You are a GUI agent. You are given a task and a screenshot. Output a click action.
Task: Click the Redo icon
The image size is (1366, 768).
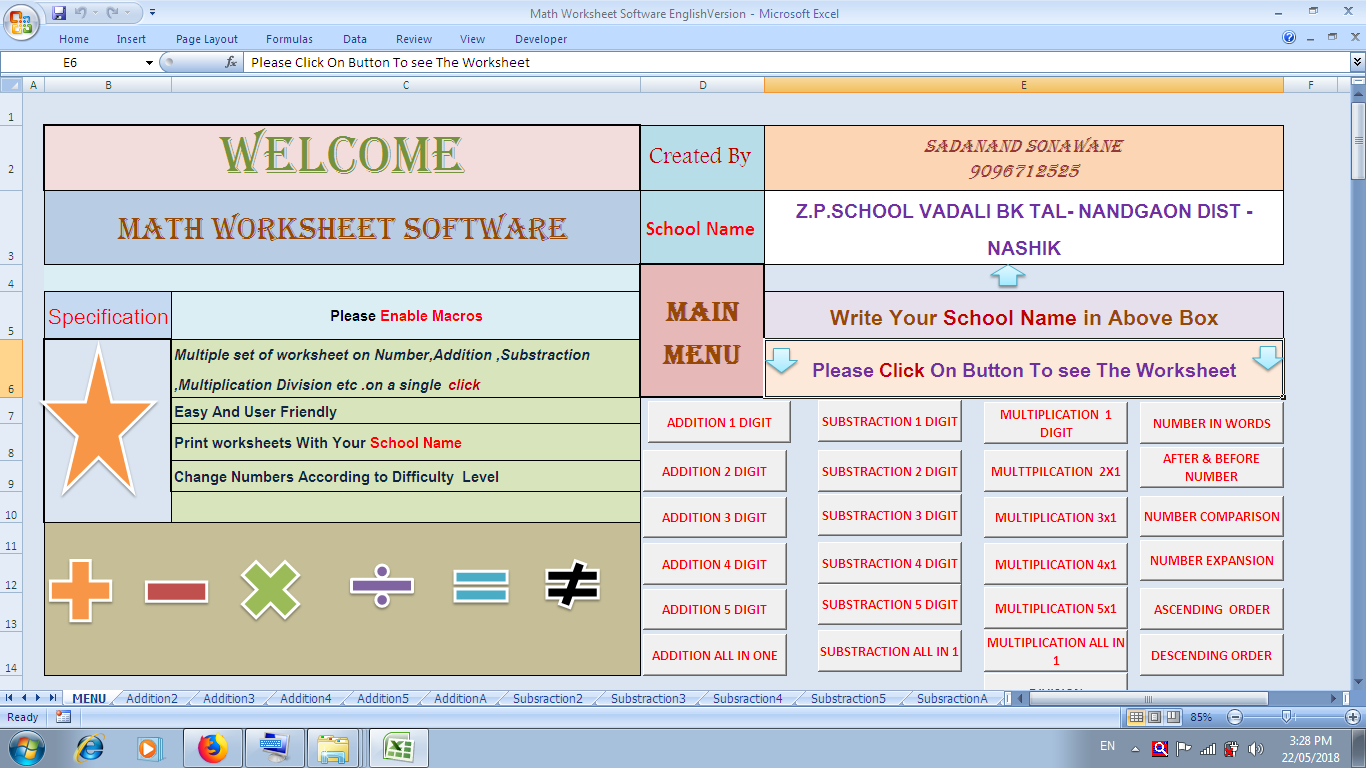[x=113, y=12]
